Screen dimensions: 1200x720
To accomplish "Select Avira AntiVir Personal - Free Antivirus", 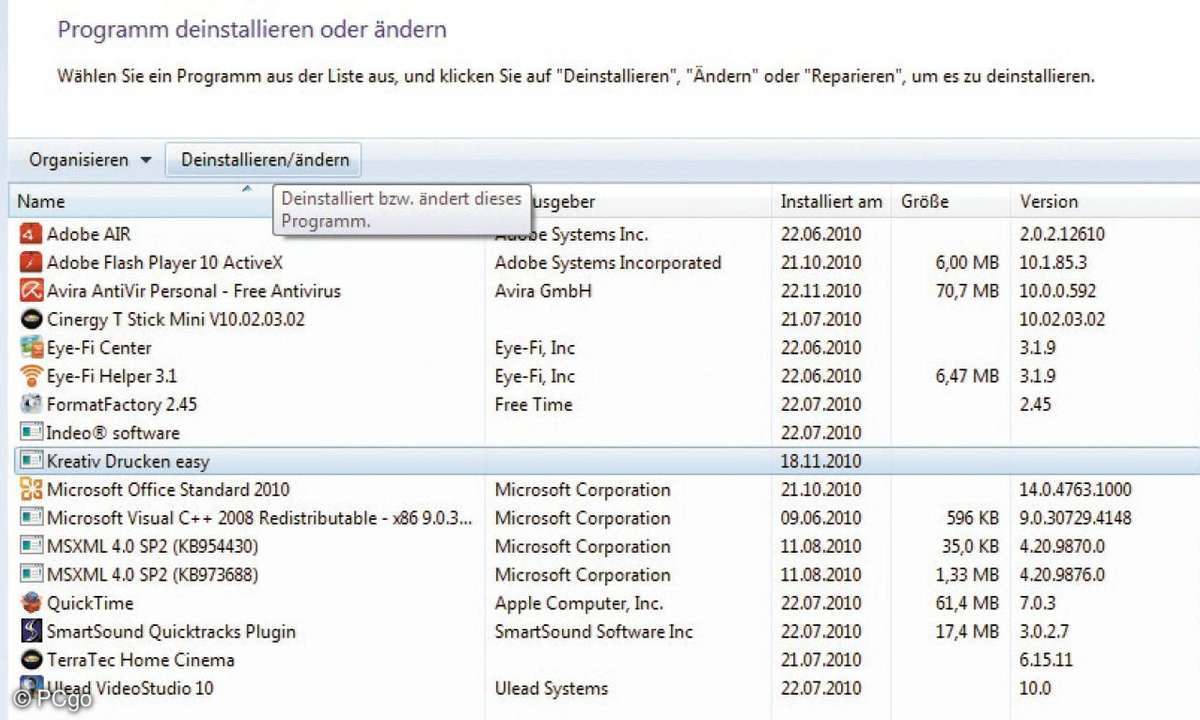I will coord(194,291).
